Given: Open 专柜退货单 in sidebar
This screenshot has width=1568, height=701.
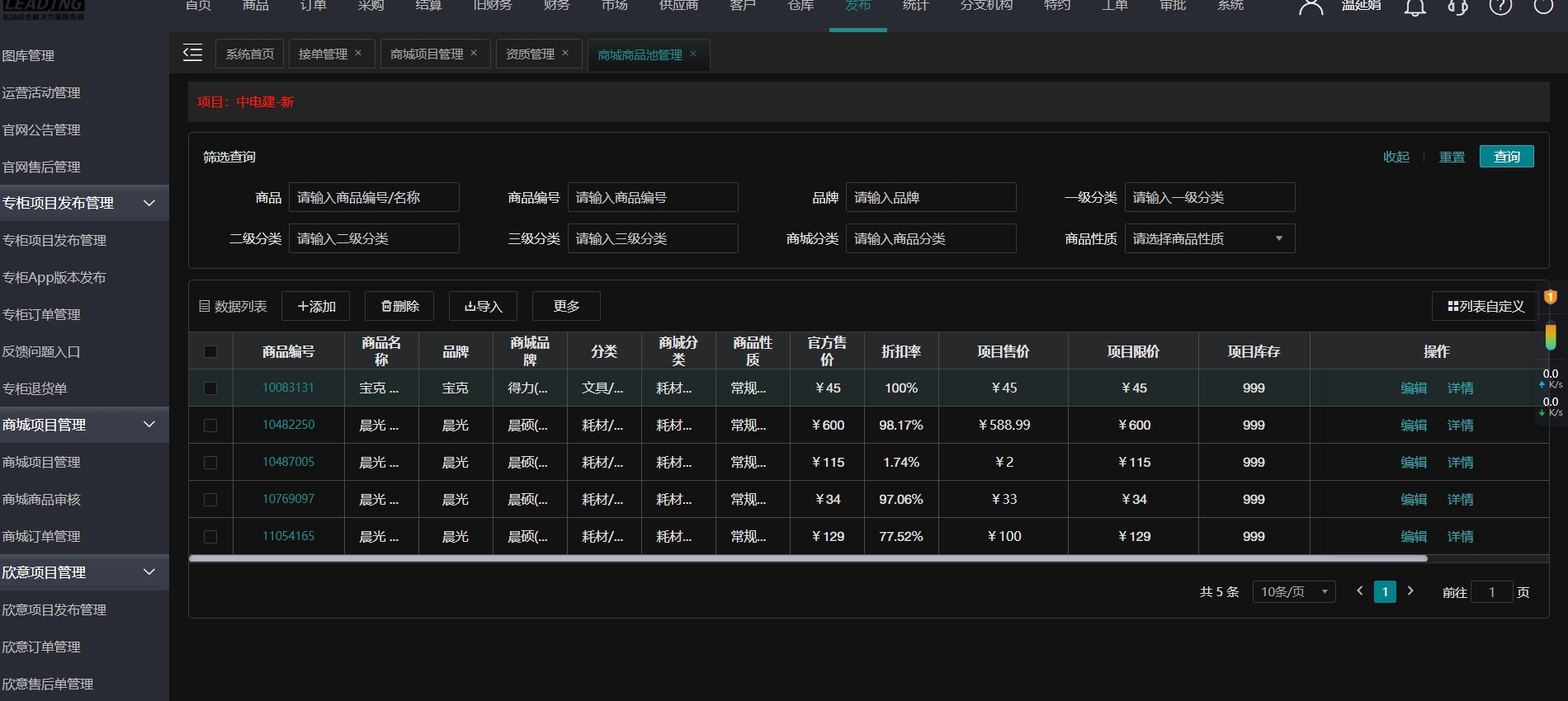Looking at the screenshot, I should click(x=35, y=388).
